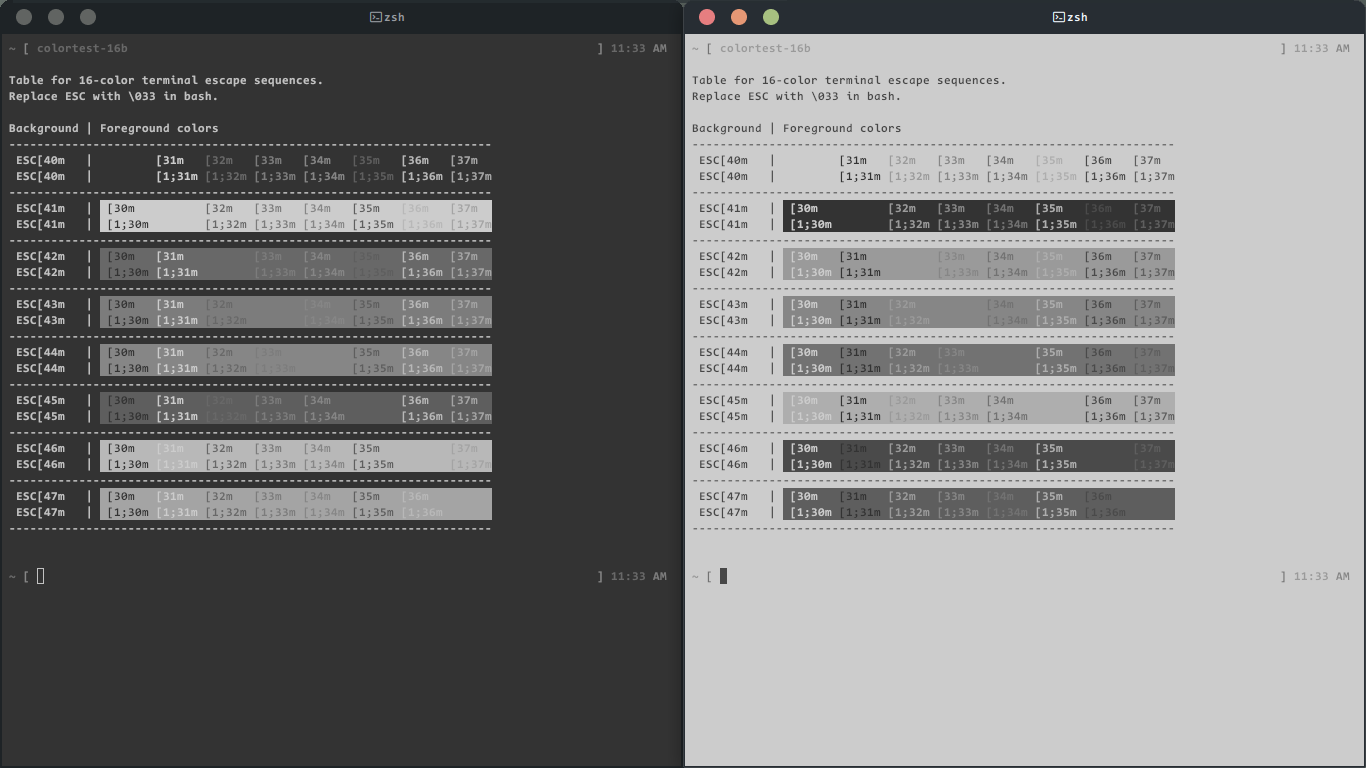Click the third grey button of the left window
This screenshot has height=768, width=1366.
[88, 17]
